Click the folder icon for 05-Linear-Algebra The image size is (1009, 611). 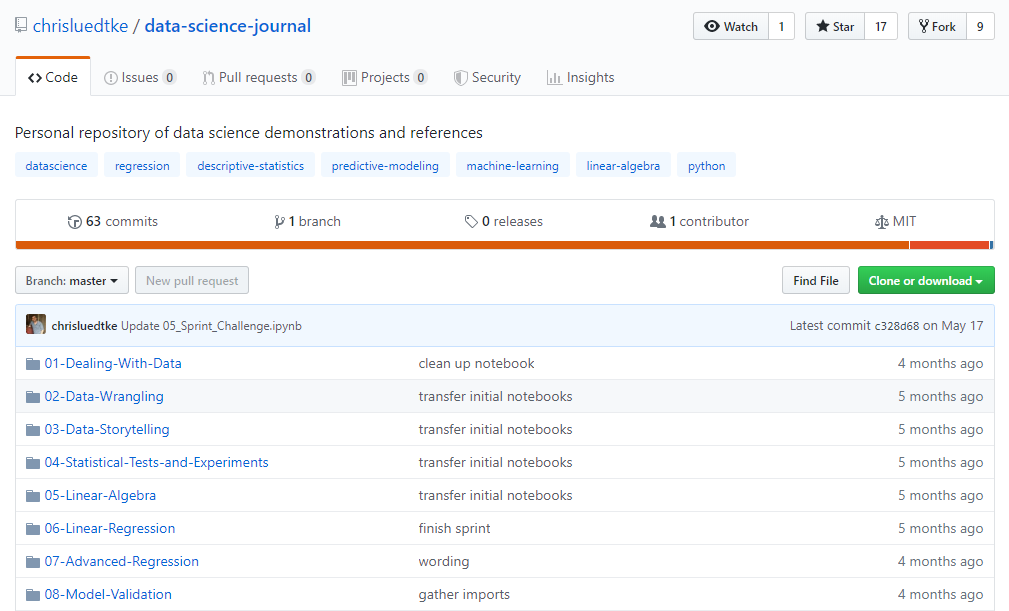click(33, 495)
